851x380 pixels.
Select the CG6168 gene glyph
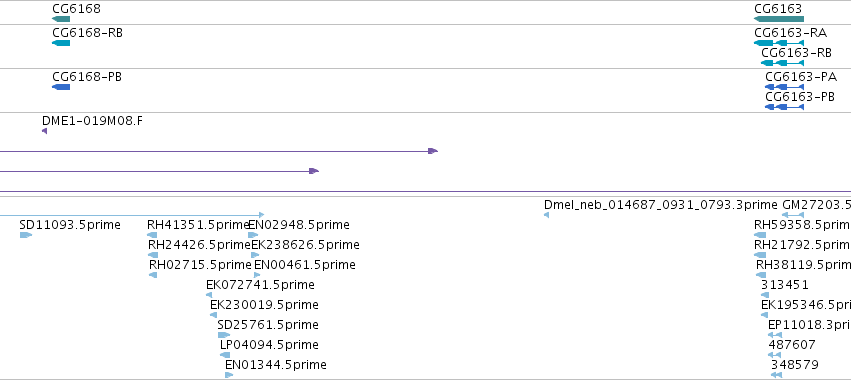[x=61, y=19]
